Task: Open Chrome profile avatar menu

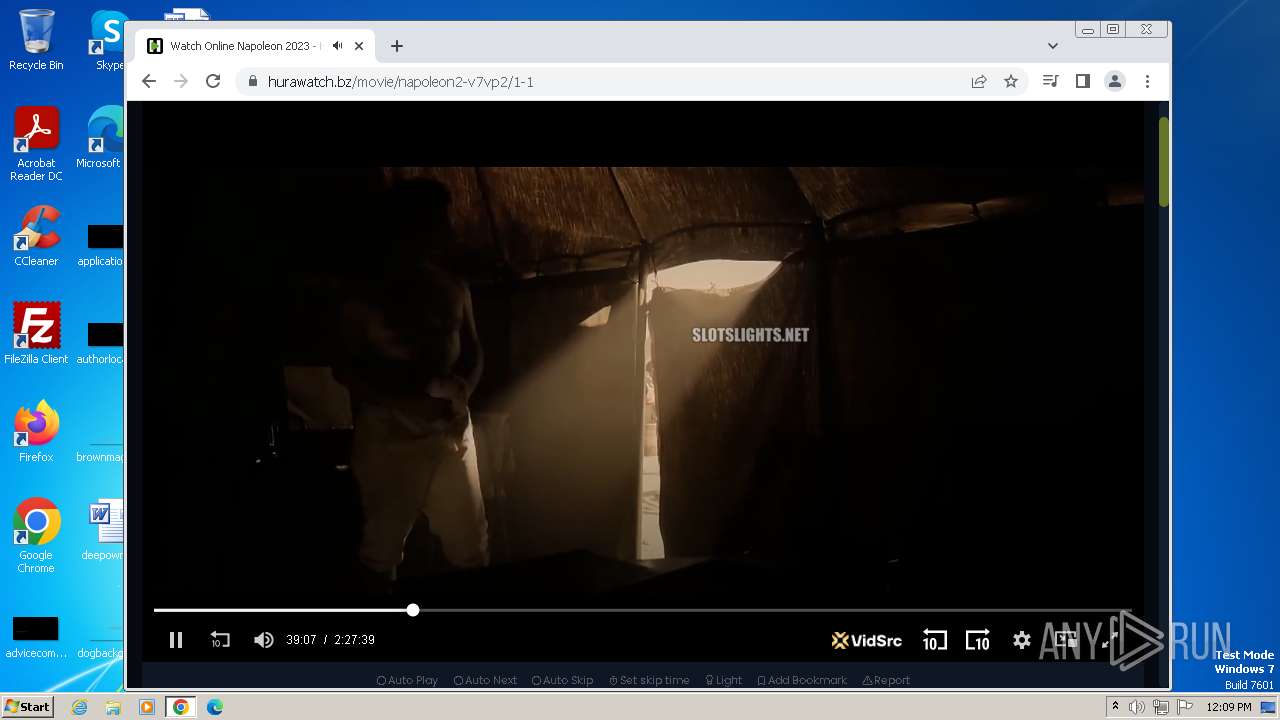Action: pos(1115,81)
